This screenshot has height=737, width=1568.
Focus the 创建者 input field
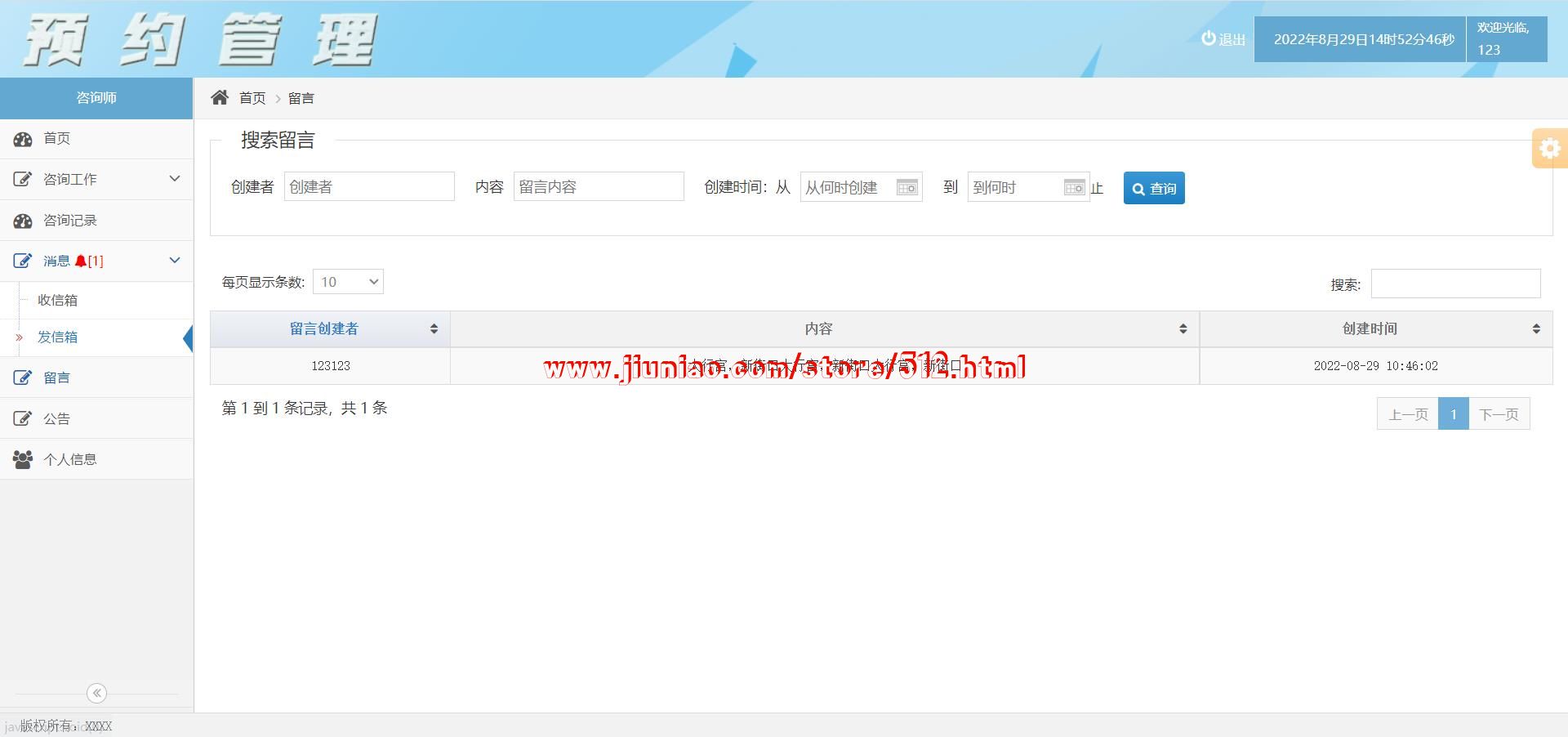[x=369, y=186]
